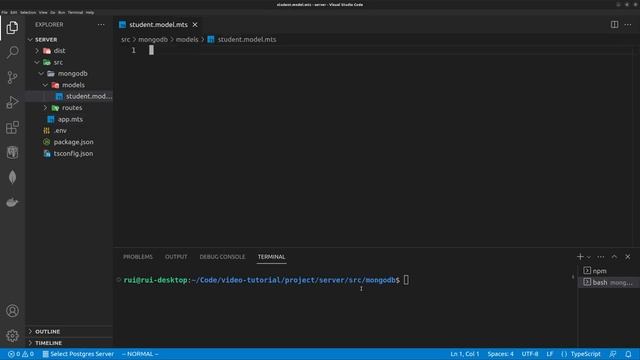
Task: Maximize the terminal panel with up chevron
Action: coord(614,257)
